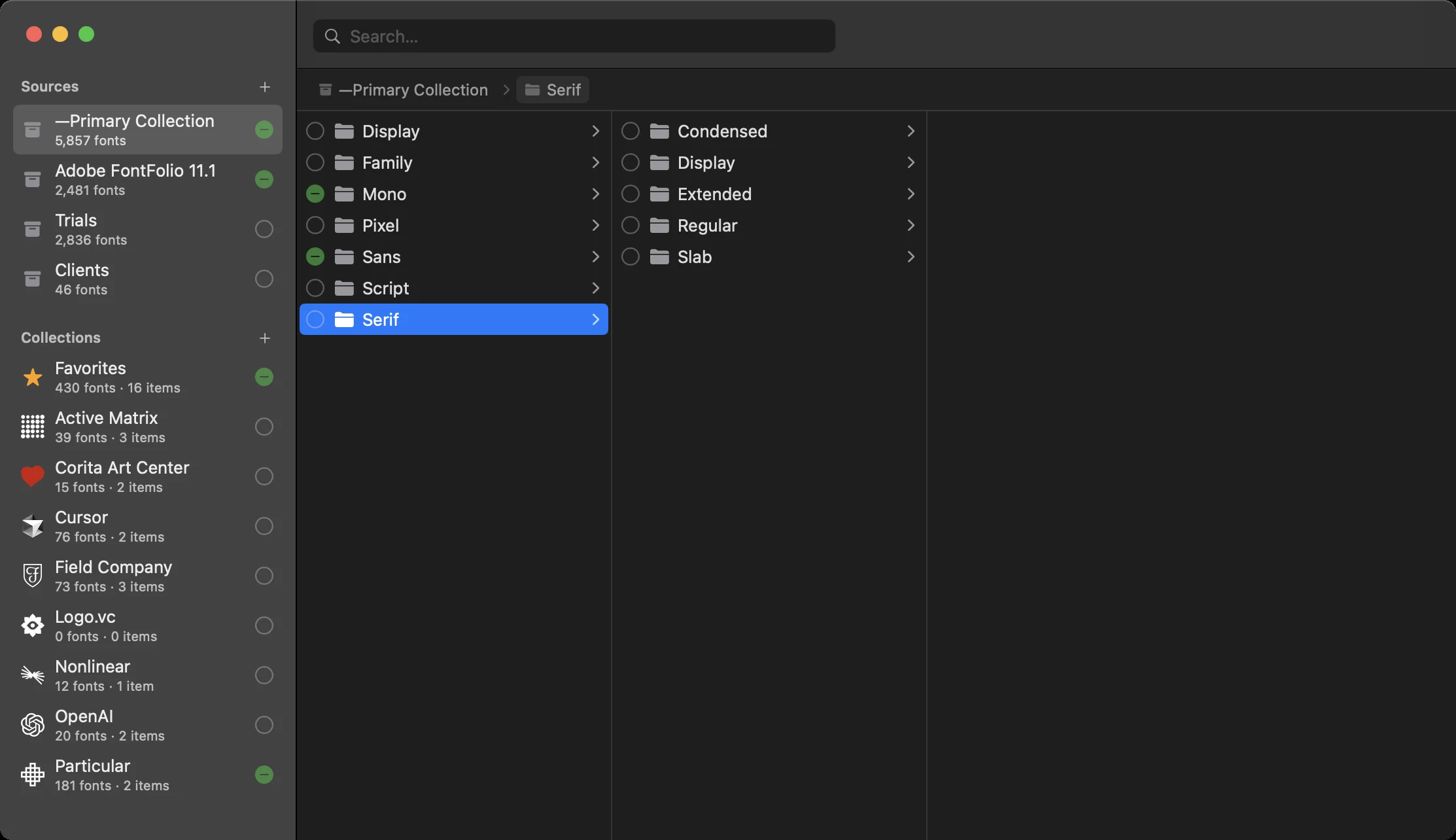Expand the Condensed subfolder chevron
The height and width of the screenshot is (840, 1456).
(910, 131)
